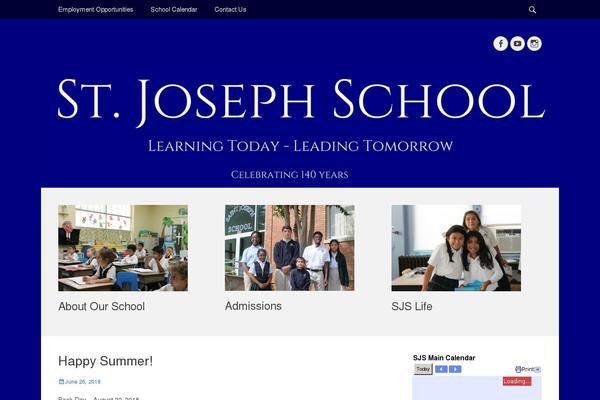The height and width of the screenshot is (400, 600).
Task: Jump to Today in the calendar
Action: pos(423,369)
